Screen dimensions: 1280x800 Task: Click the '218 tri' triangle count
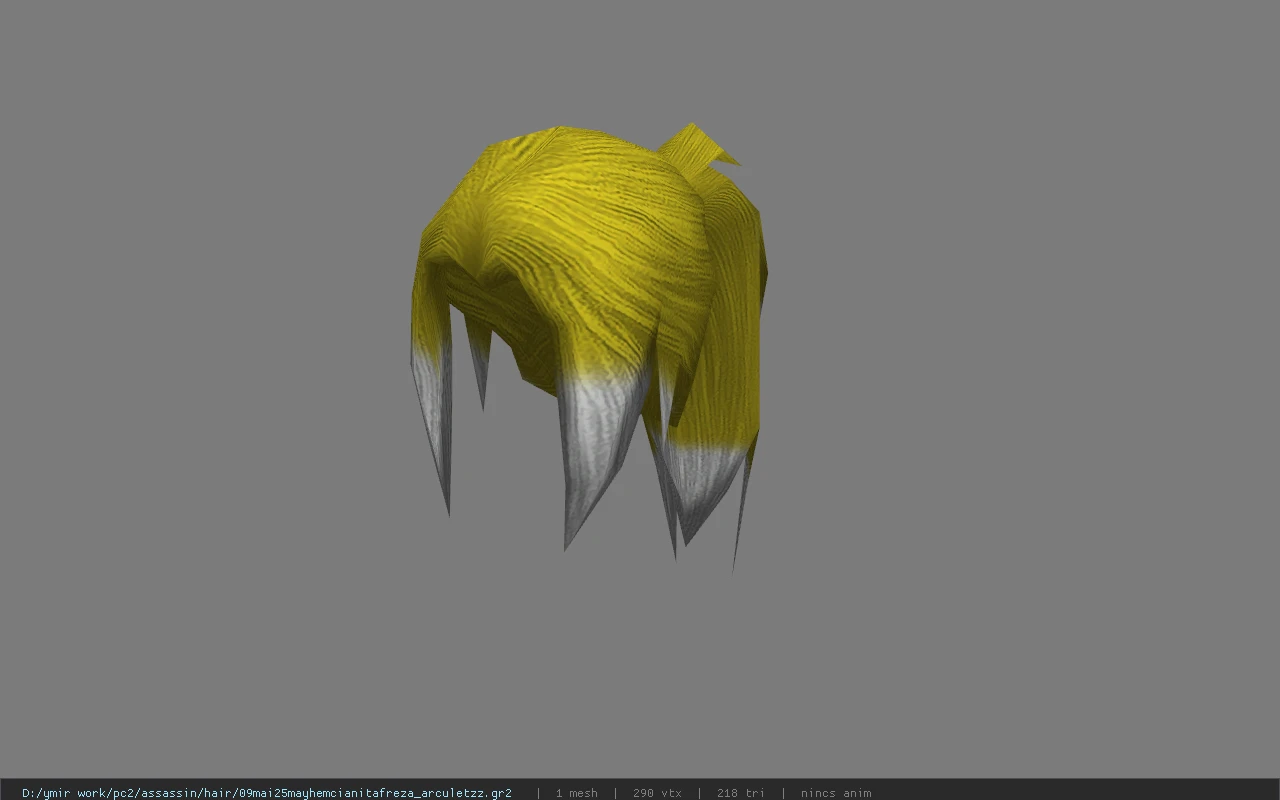point(741,793)
